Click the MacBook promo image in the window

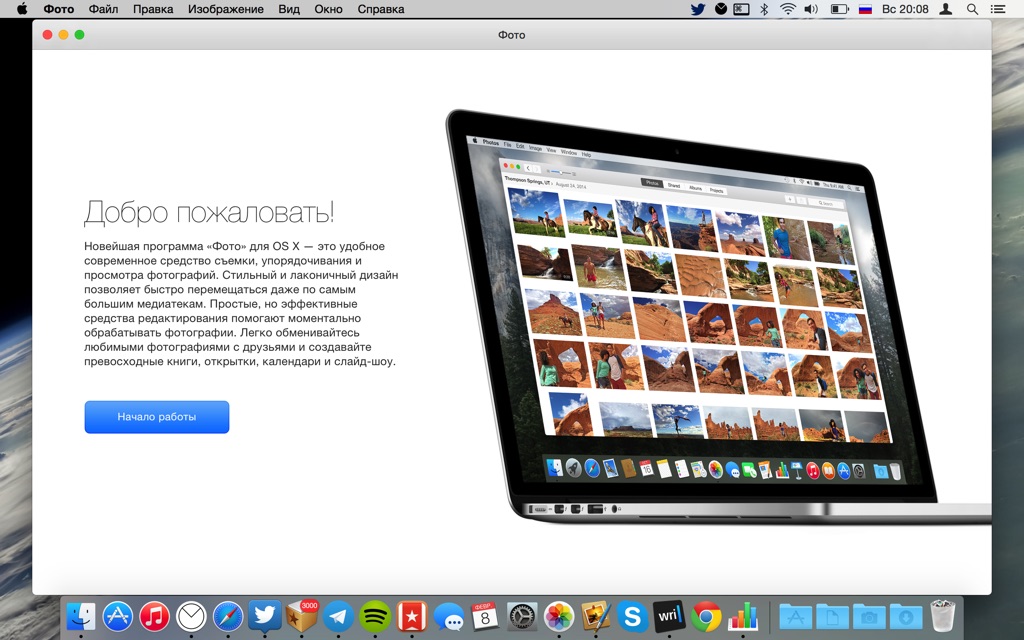coord(718,318)
